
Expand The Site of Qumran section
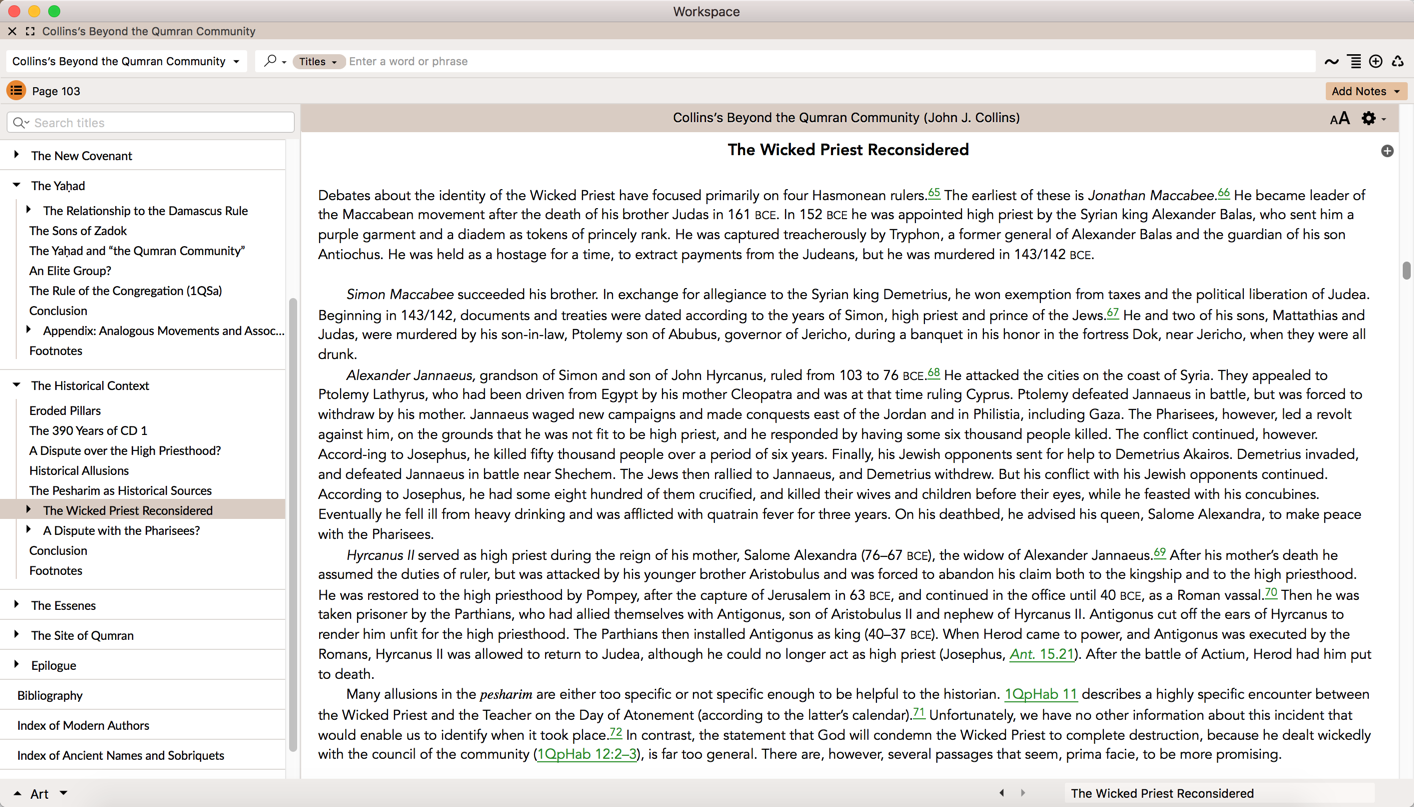[x=16, y=635]
